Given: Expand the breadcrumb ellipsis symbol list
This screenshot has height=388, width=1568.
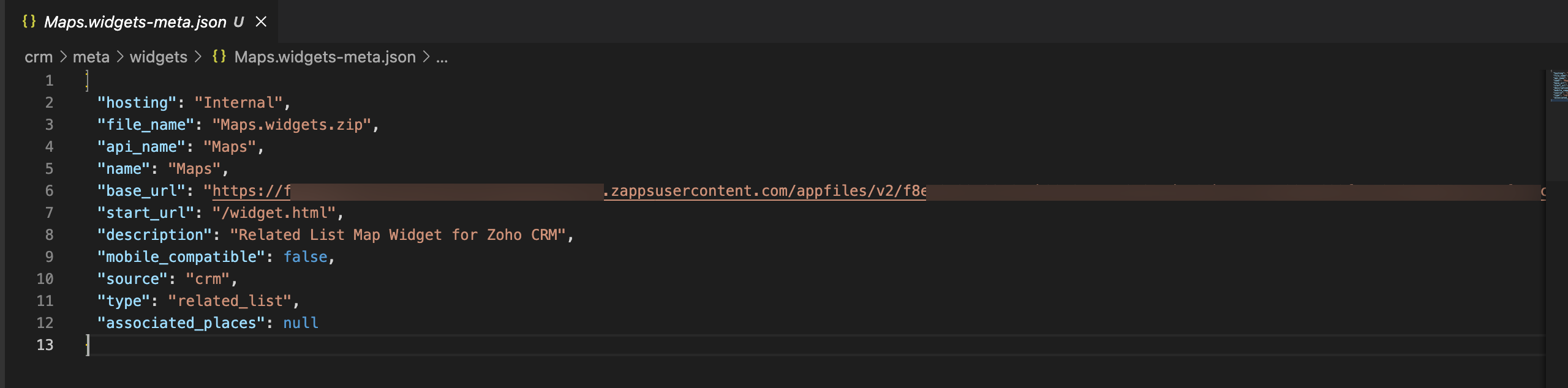Looking at the screenshot, I should pyautogui.click(x=442, y=57).
